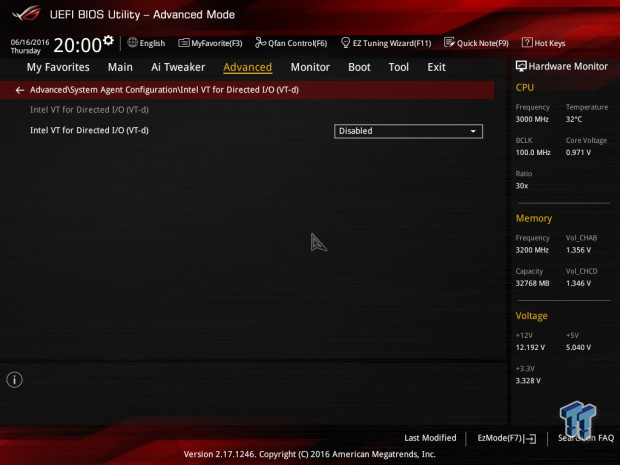Click the Hot Keys question mark icon

pyautogui.click(x=527, y=42)
